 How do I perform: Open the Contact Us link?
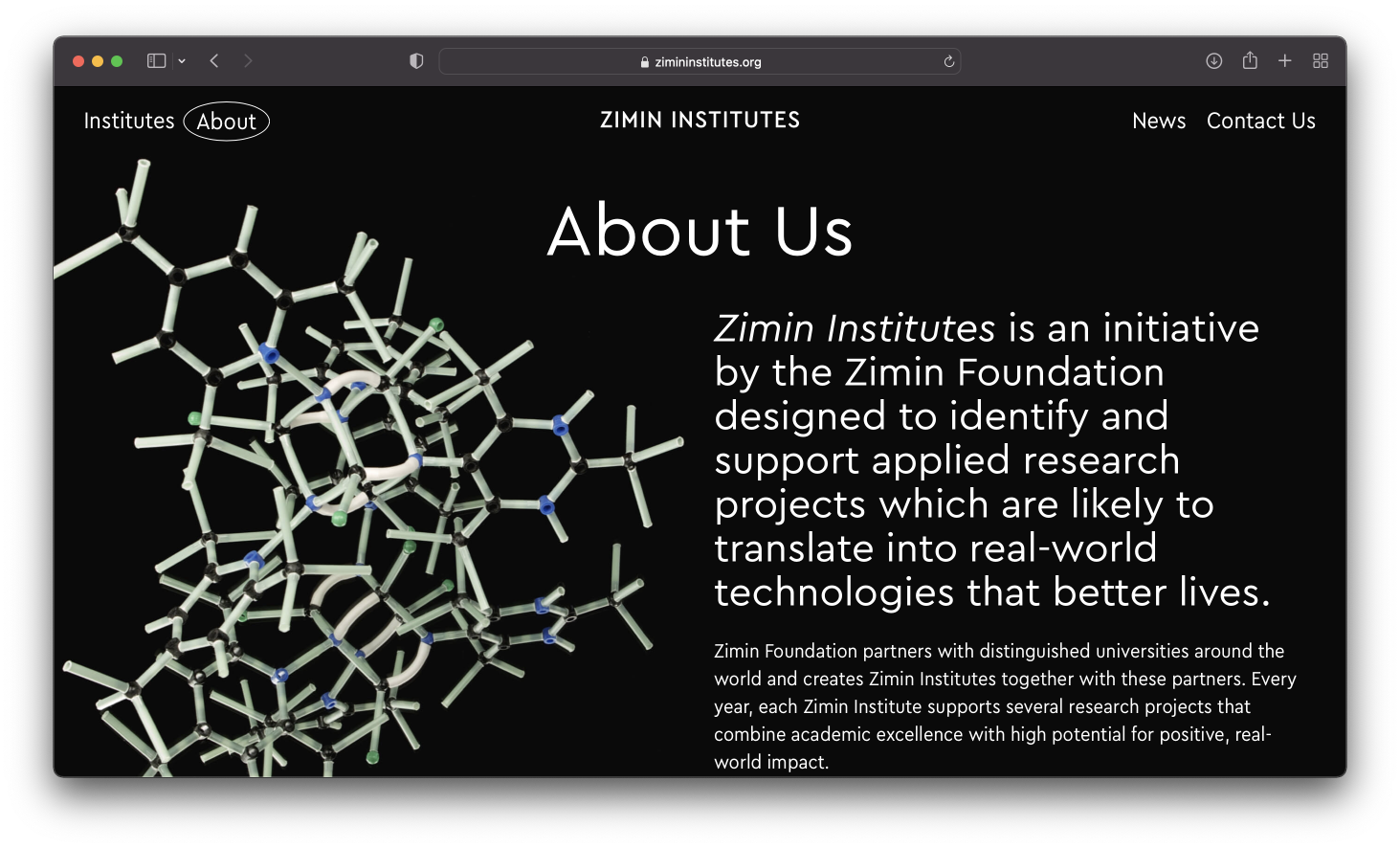[1261, 121]
